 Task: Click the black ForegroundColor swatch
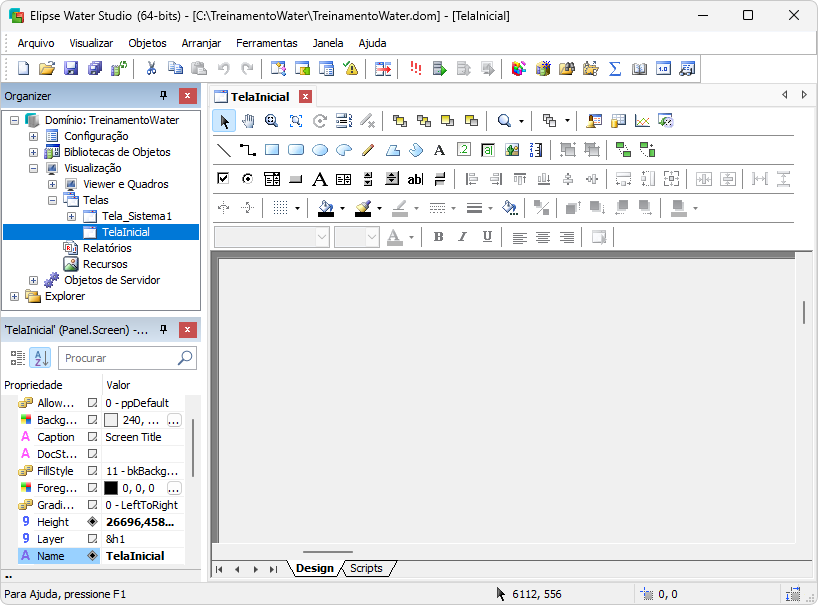coord(111,488)
